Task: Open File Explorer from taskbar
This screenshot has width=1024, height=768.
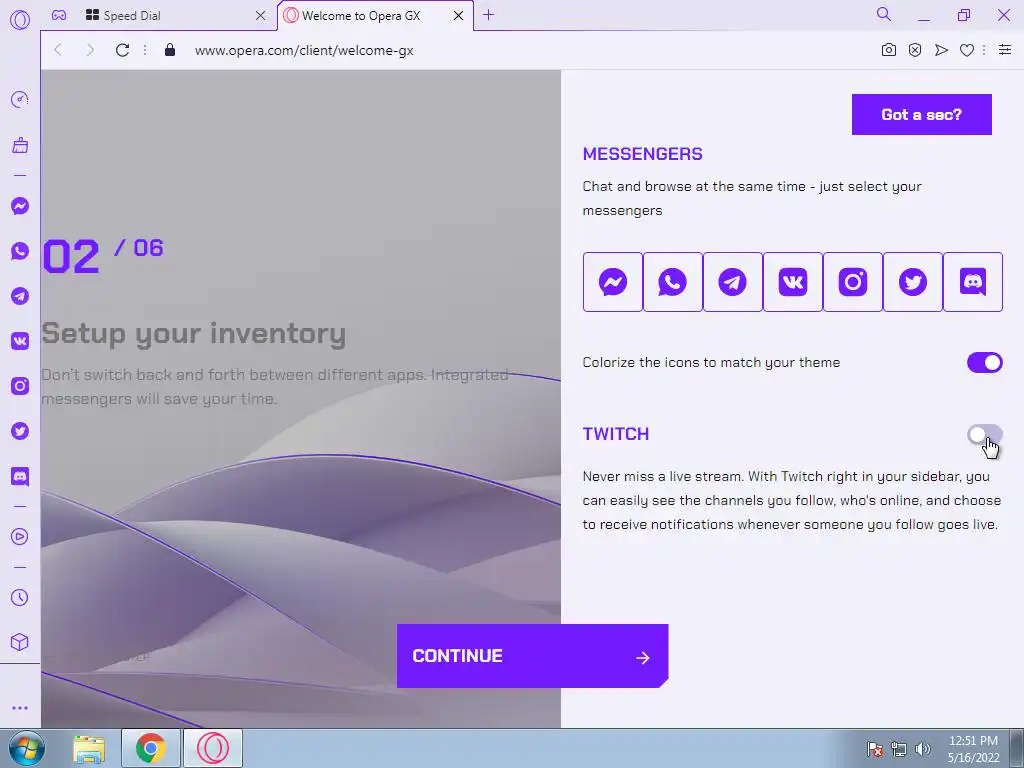Action: 89,749
